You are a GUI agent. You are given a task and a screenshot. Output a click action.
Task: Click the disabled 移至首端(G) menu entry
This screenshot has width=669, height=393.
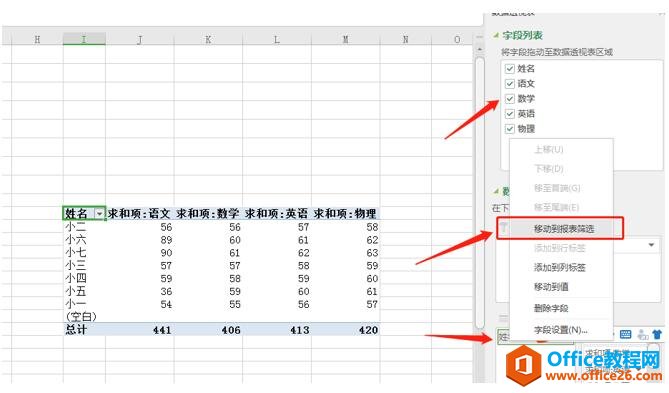557,188
